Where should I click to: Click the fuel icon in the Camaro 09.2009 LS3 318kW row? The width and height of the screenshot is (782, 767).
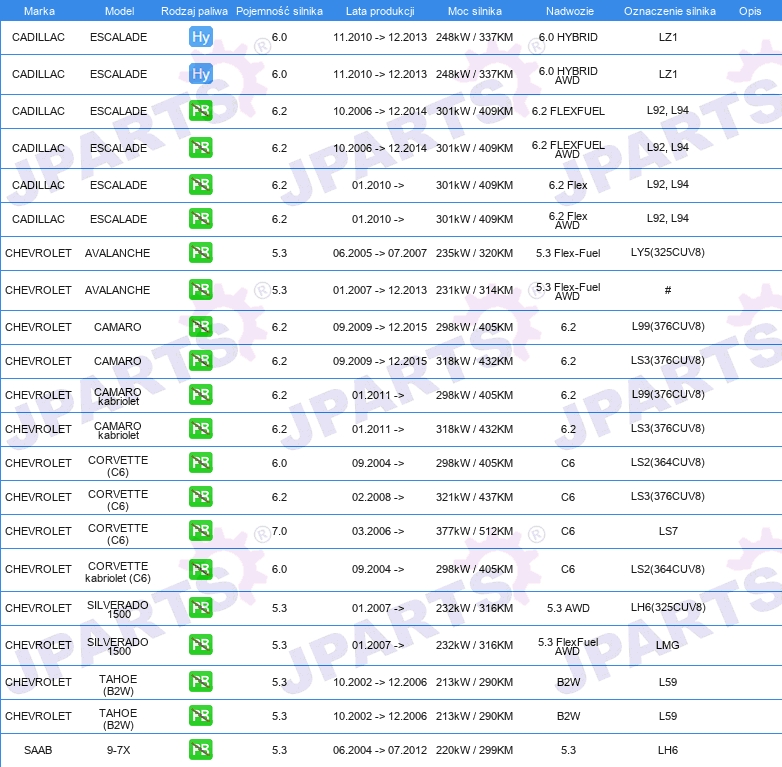coord(200,361)
